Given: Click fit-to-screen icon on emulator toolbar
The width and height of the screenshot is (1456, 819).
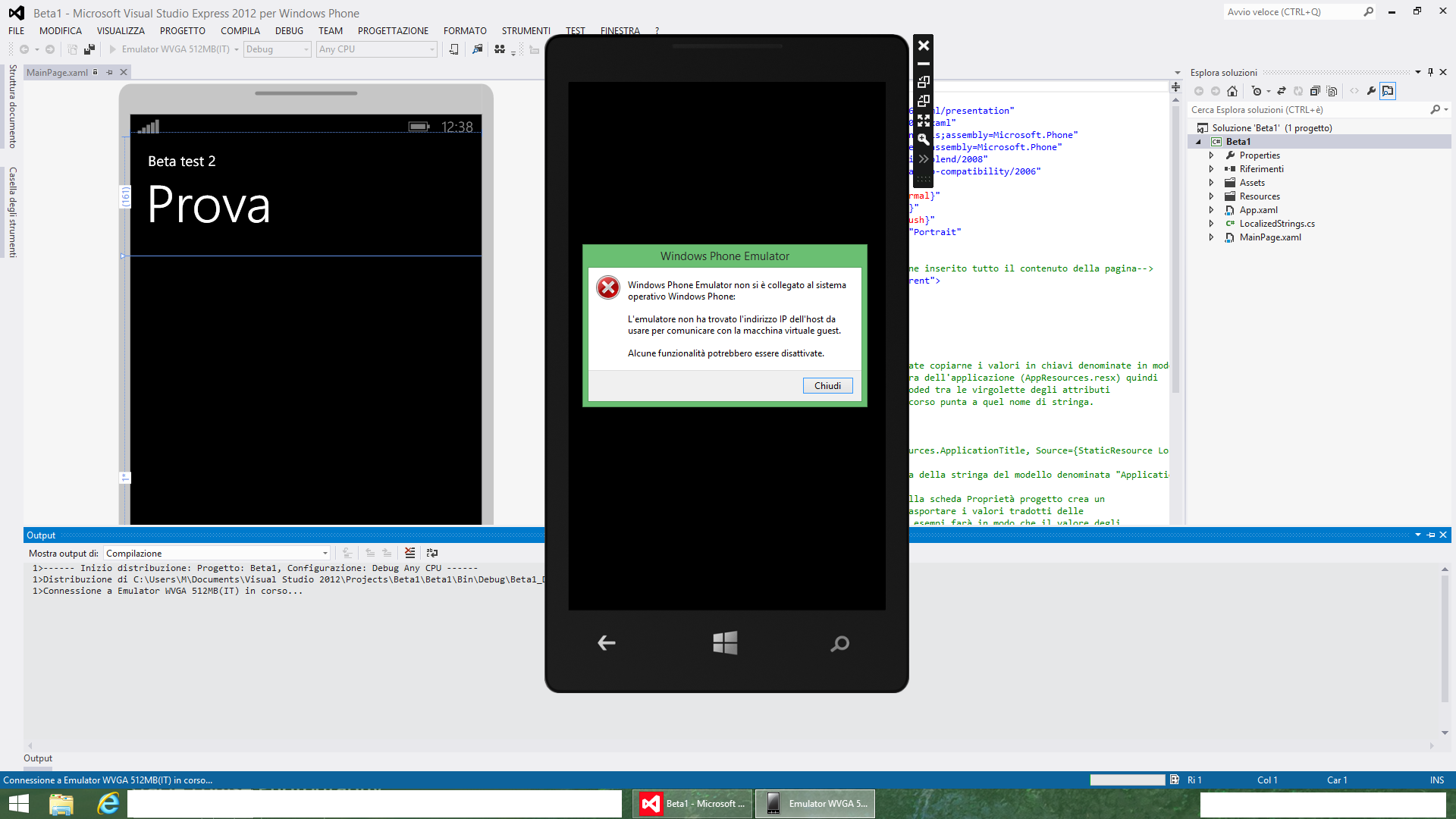Looking at the screenshot, I should click(923, 120).
